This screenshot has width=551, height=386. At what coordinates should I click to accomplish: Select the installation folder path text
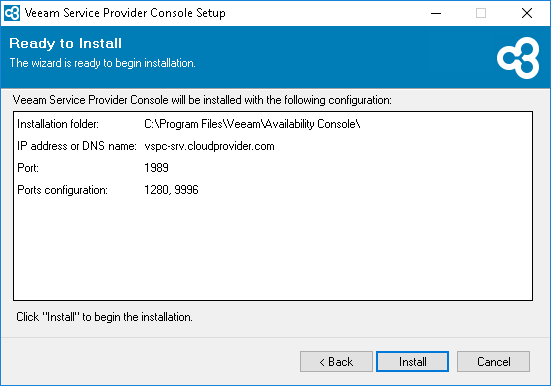[x=252, y=124]
